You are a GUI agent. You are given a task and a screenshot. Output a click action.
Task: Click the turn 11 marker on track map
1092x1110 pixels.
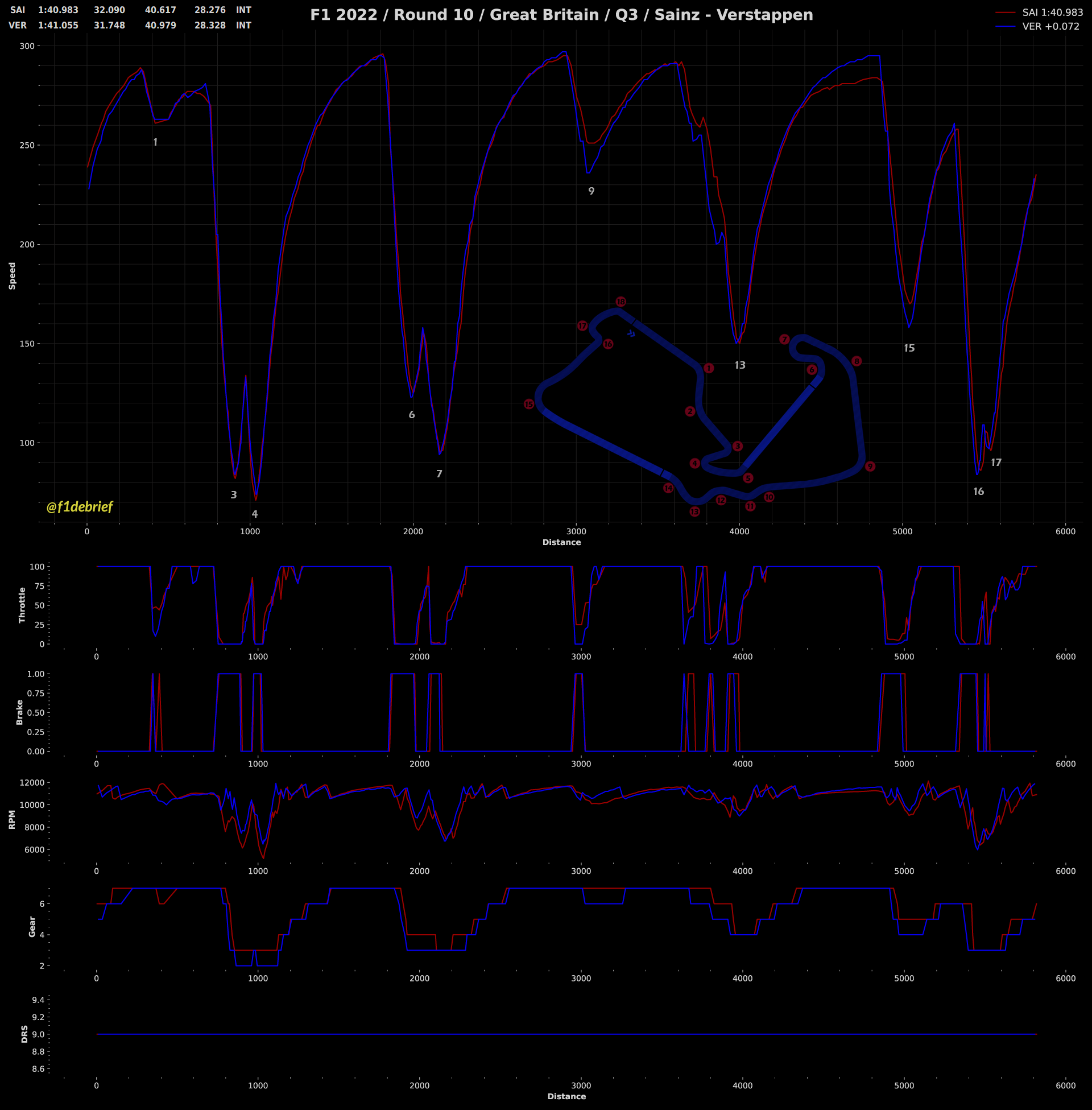pos(750,506)
